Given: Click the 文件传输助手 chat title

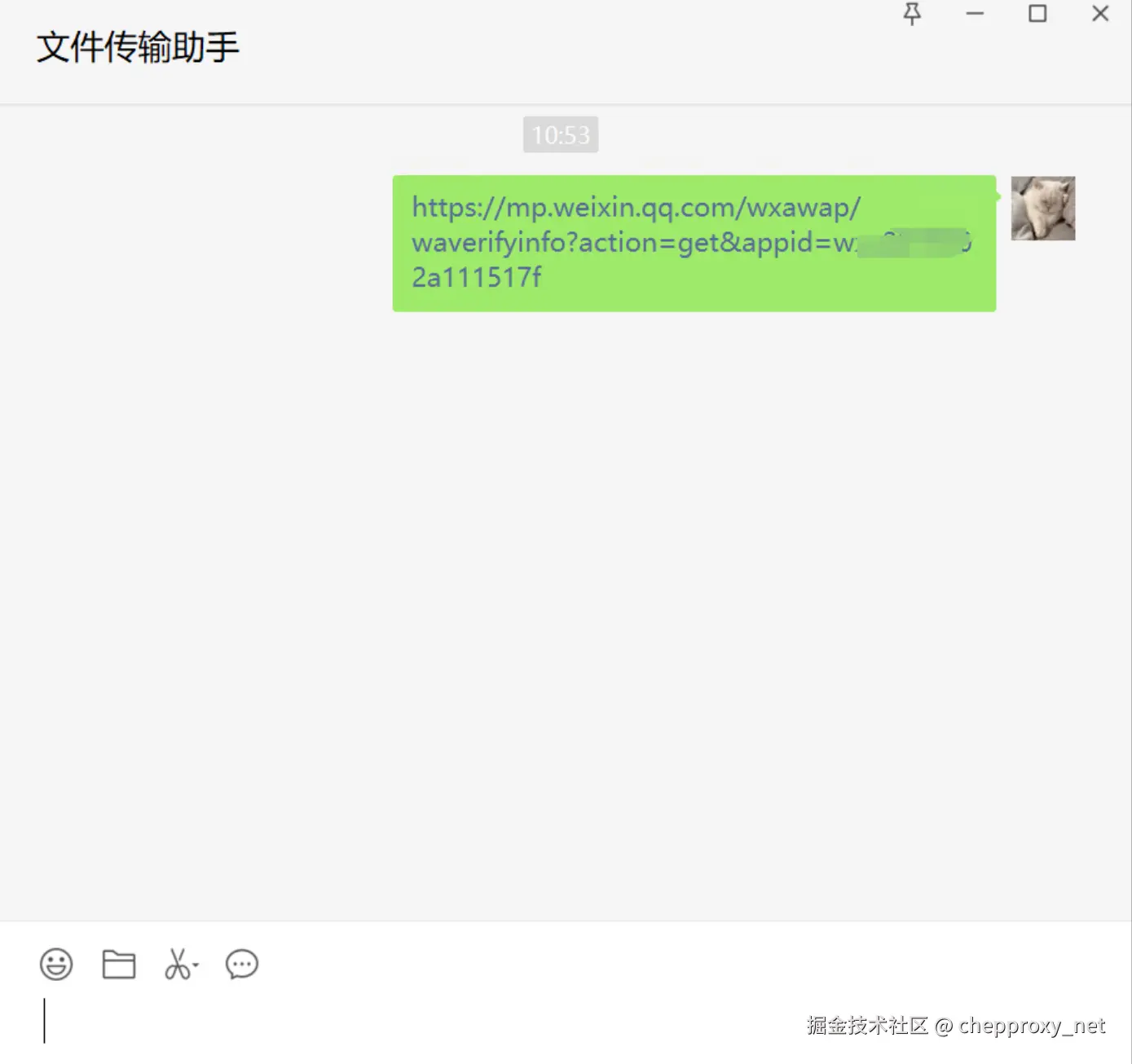Looking at the screenshot, I should (x=138, y=47).
